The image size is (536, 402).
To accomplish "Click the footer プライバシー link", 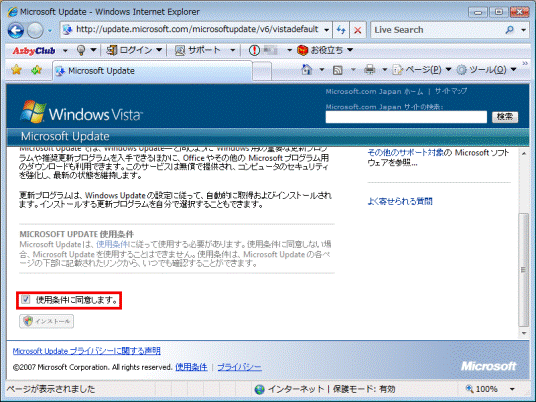I will [x=239, y=367].
